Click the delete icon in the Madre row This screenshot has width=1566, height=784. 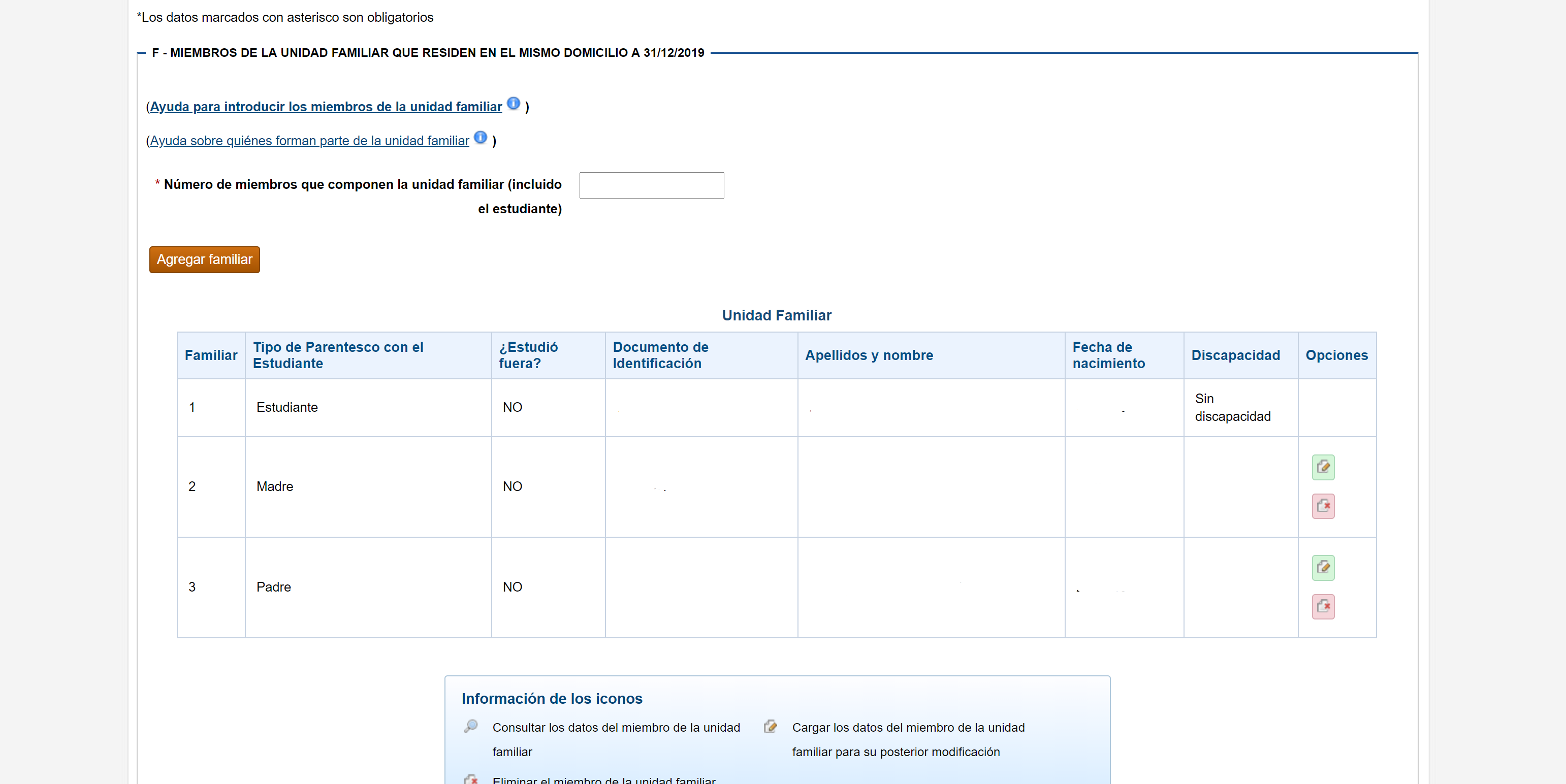point(1323,506)
